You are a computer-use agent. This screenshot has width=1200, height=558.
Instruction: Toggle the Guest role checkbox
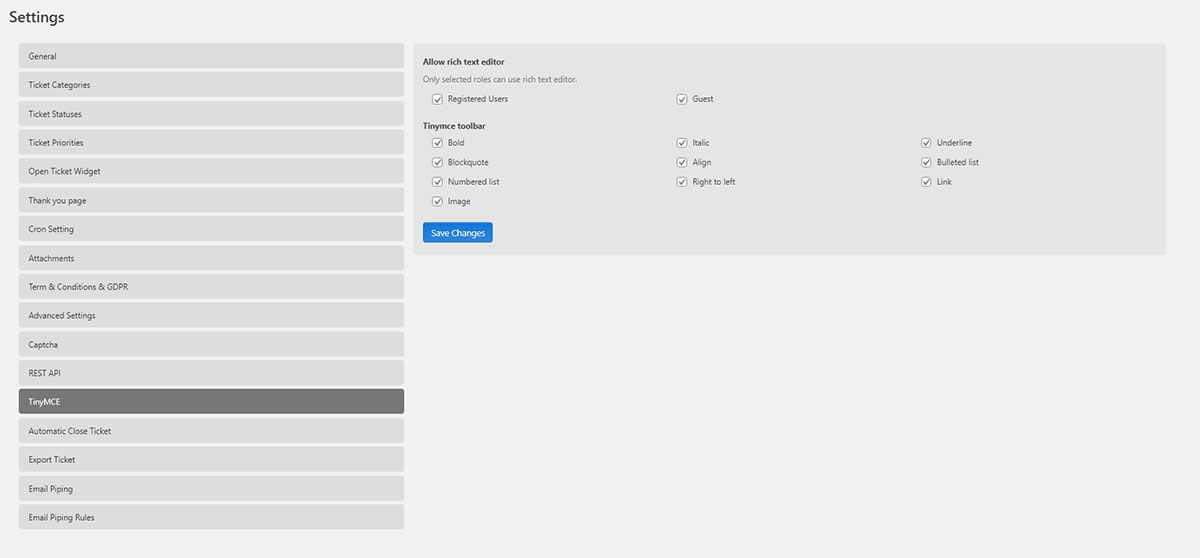(x=682, y=99)
